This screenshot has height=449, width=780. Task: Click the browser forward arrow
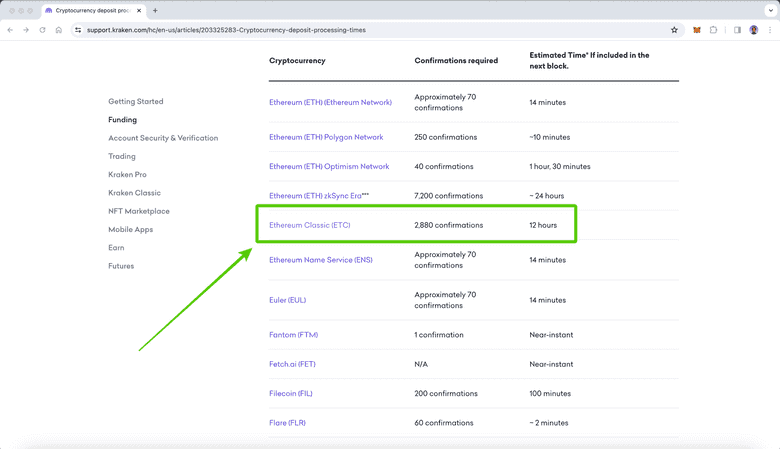(26, 30)
